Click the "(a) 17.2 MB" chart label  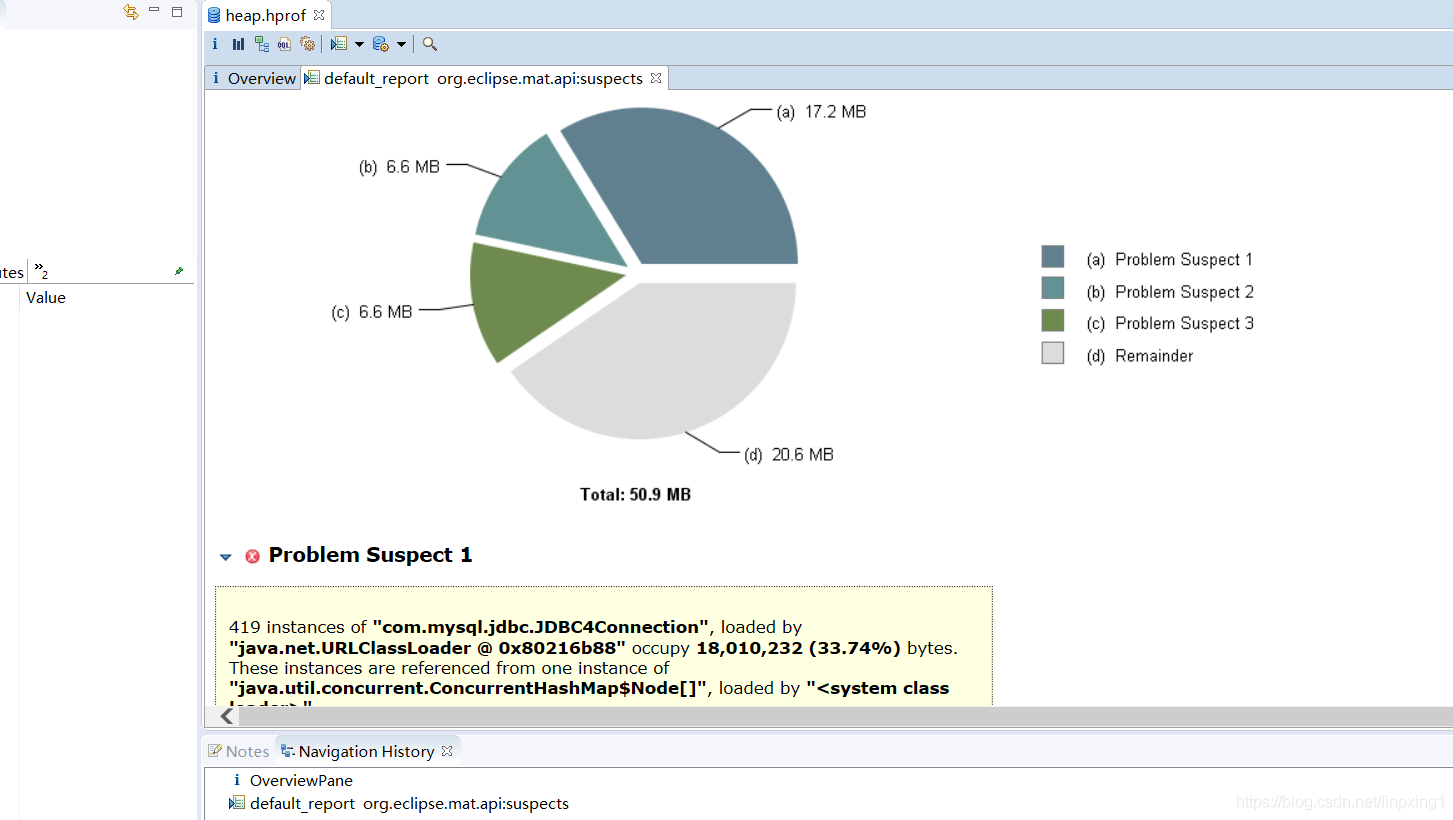[x=821, y=112]
